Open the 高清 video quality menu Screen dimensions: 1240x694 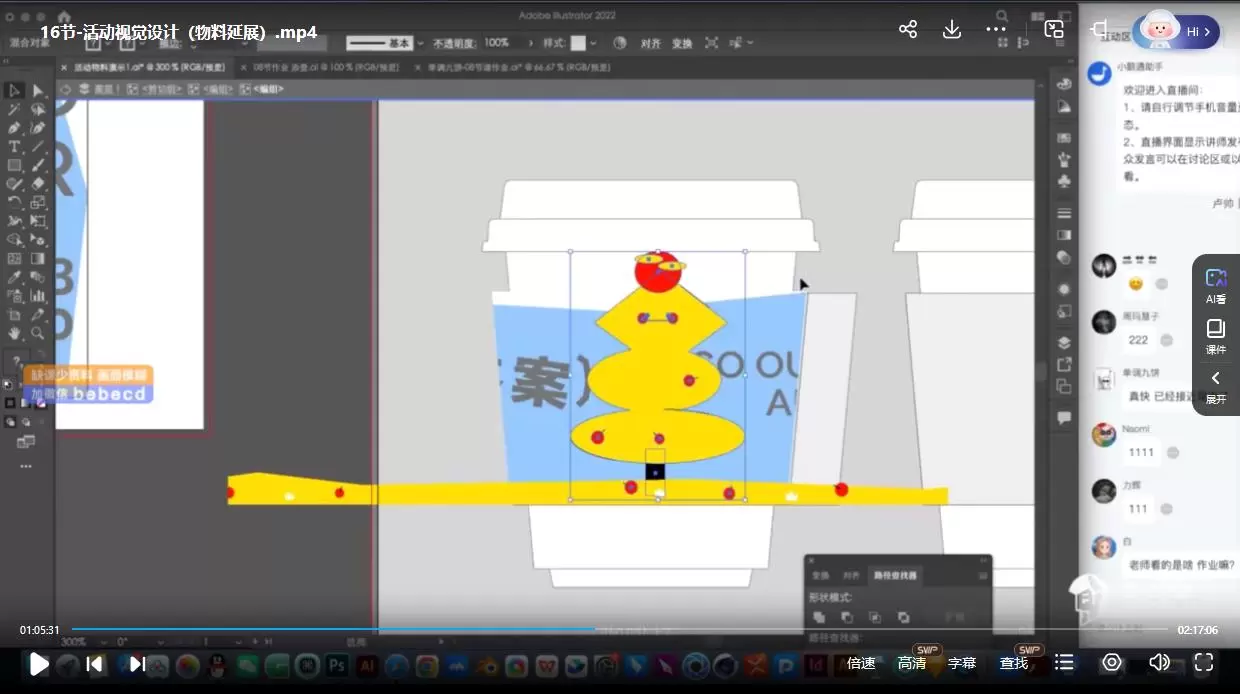tap(912, 663)
